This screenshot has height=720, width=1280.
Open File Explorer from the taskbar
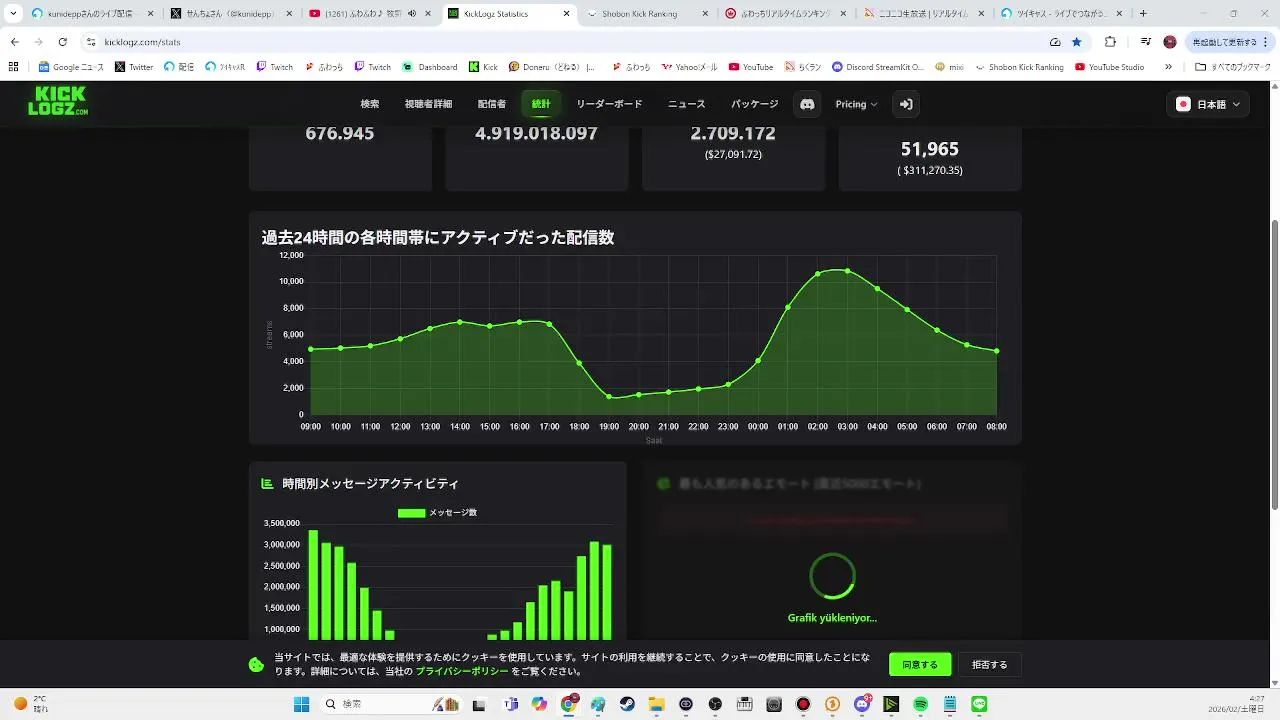[x=656, y=704]
